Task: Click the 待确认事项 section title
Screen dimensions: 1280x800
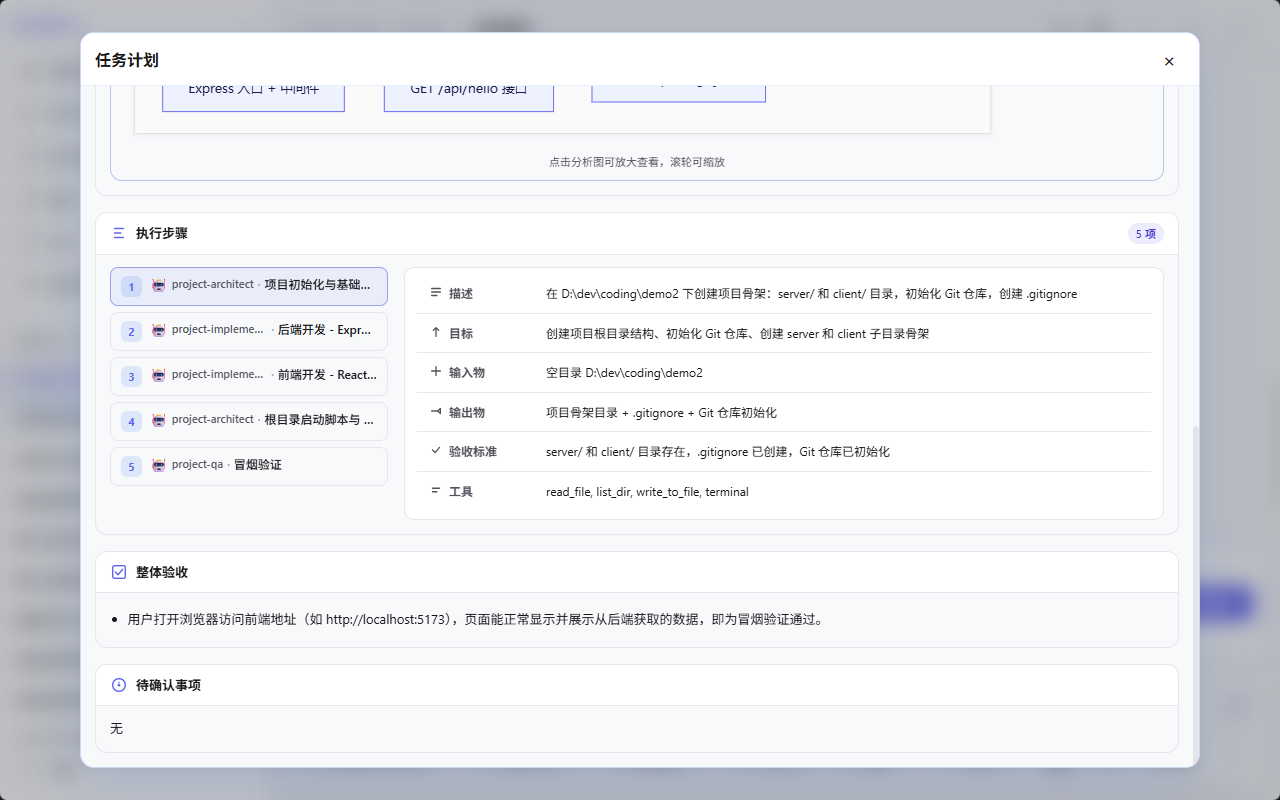Action: tap(168, 685)
